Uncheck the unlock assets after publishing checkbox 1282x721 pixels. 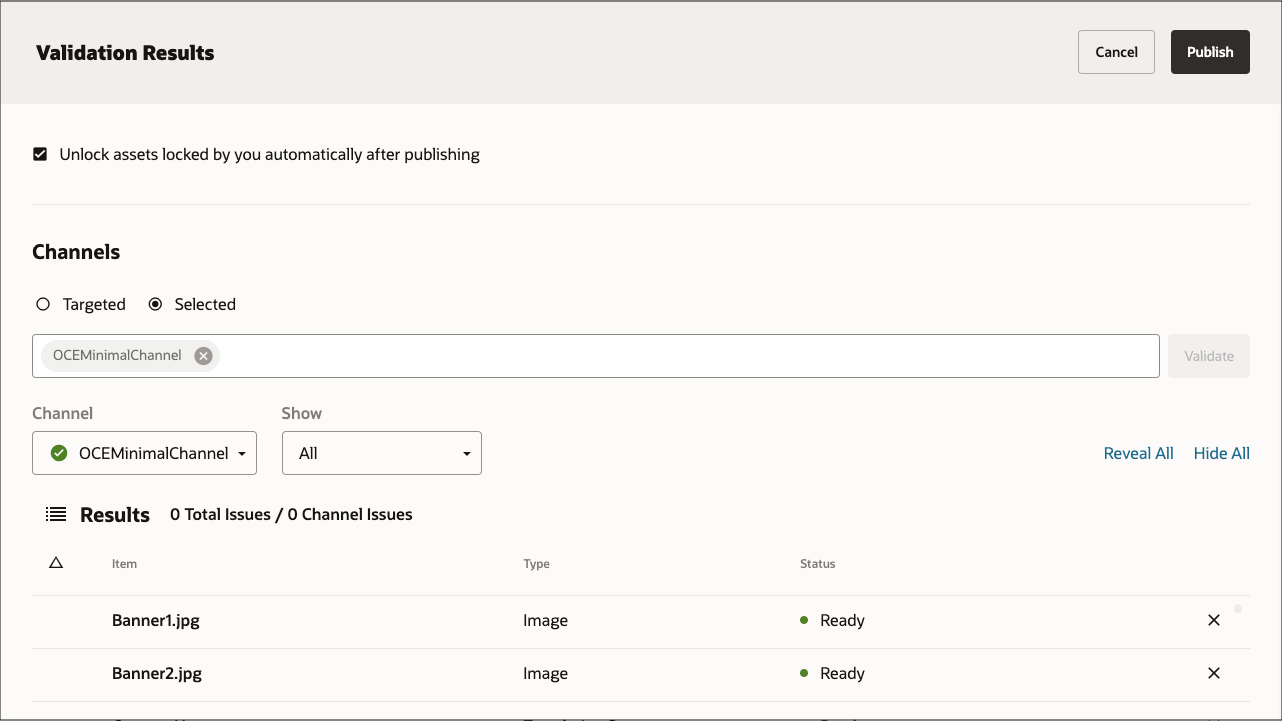[40, 154]
